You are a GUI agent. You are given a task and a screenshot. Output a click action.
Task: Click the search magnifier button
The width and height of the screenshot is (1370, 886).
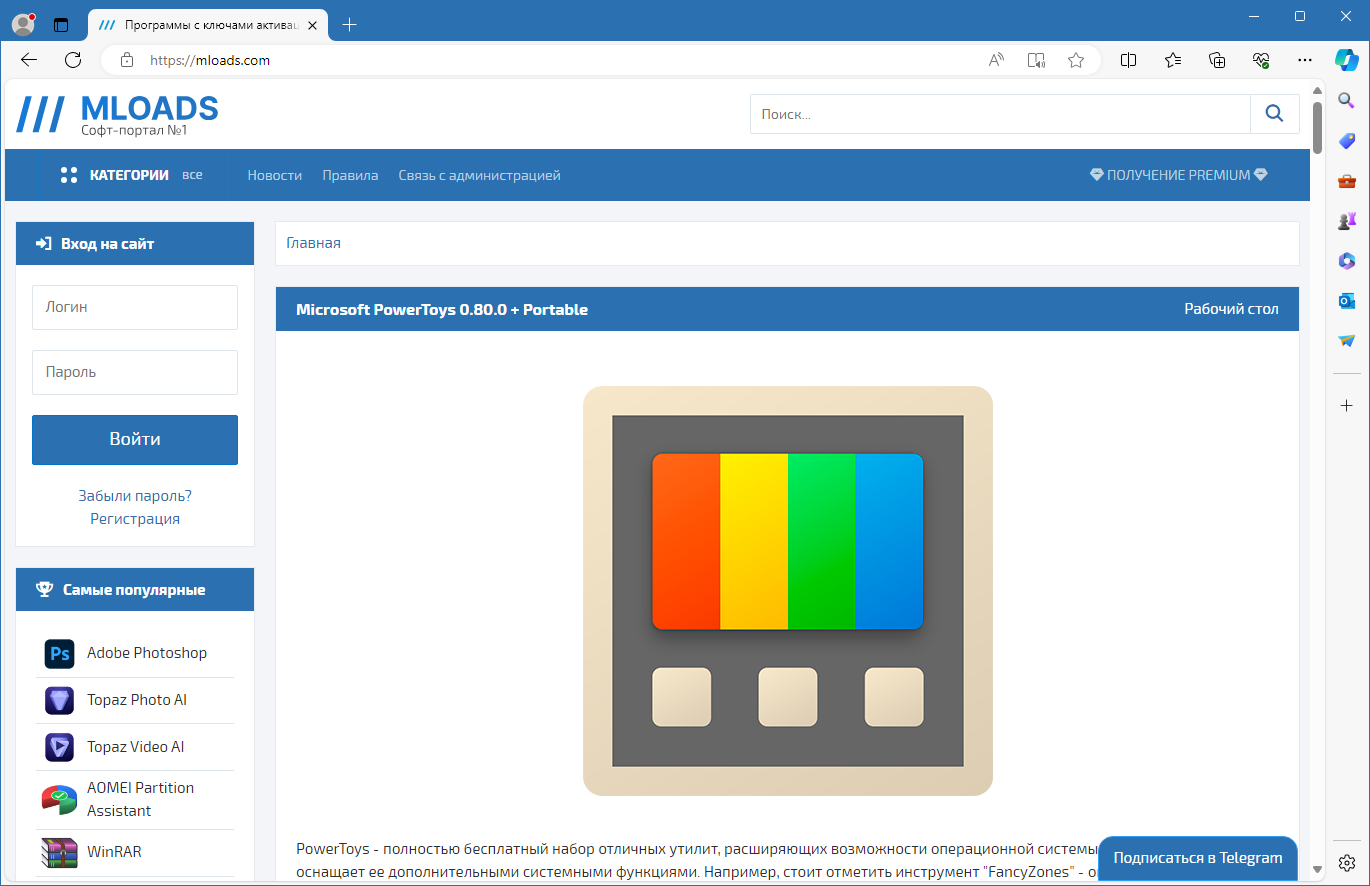pyautogui.click(x=1274, y=114)
